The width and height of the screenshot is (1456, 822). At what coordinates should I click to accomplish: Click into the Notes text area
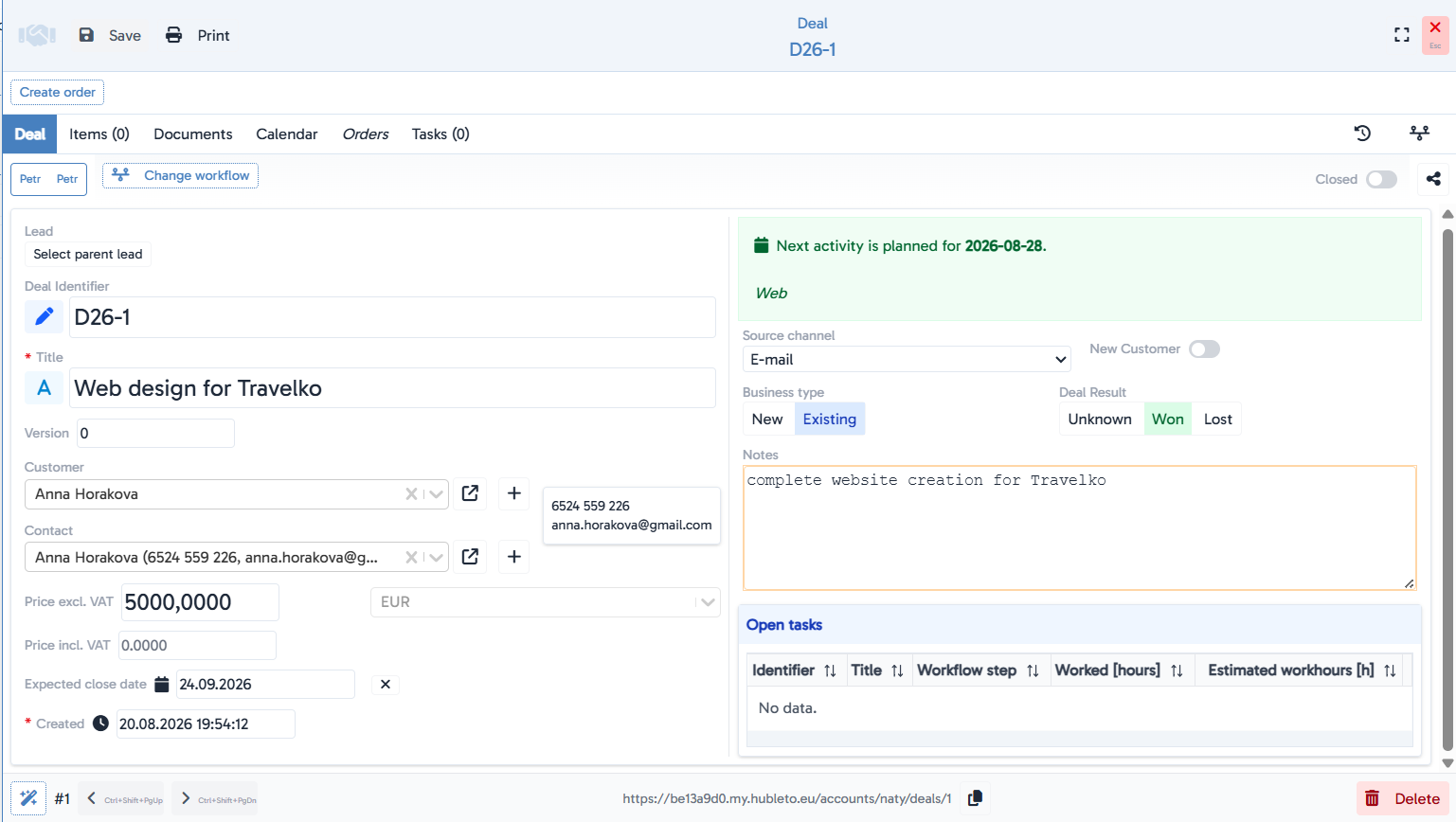[1080, 527]
